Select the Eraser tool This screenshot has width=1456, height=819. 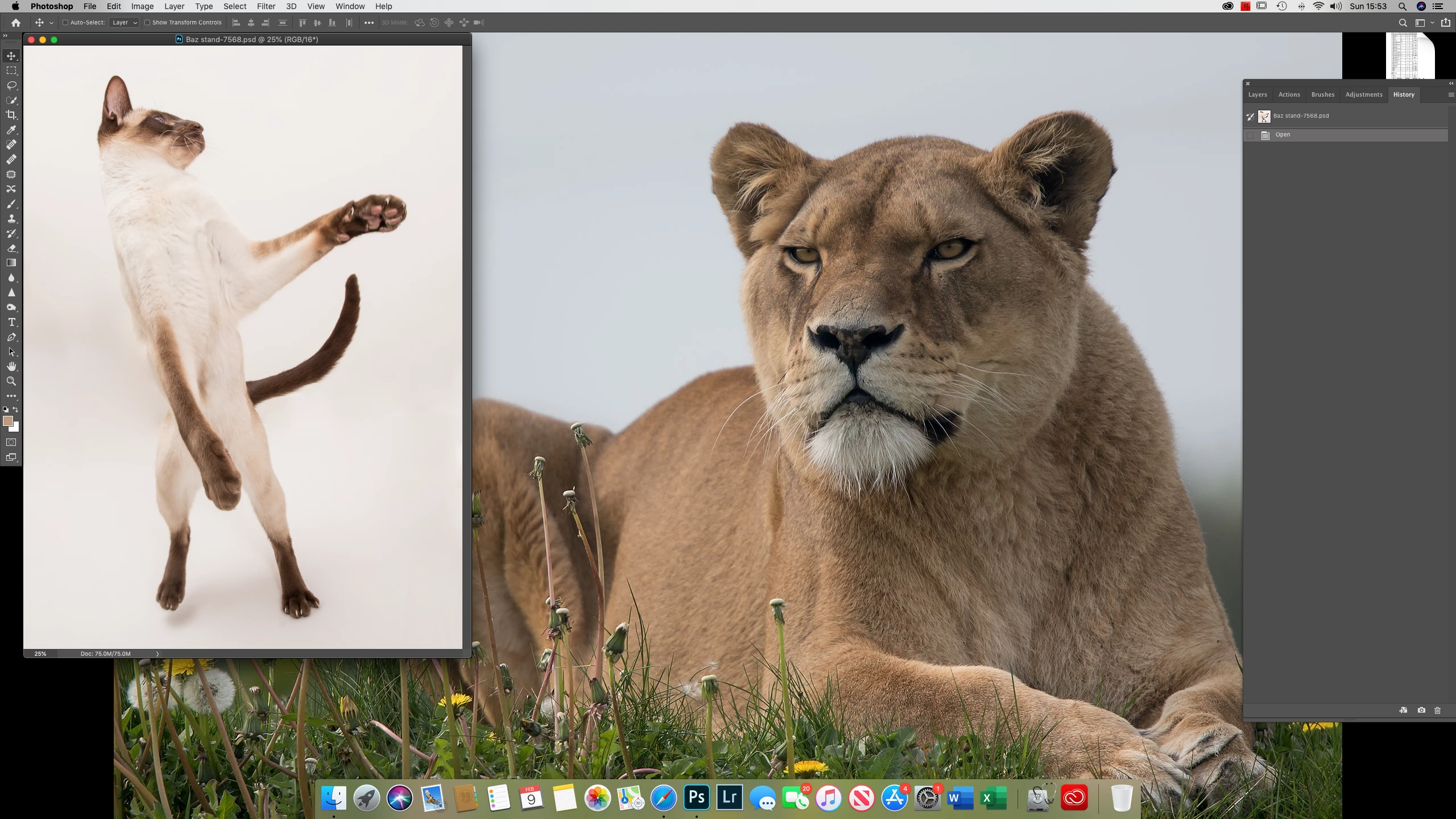(x=11, y=249)
